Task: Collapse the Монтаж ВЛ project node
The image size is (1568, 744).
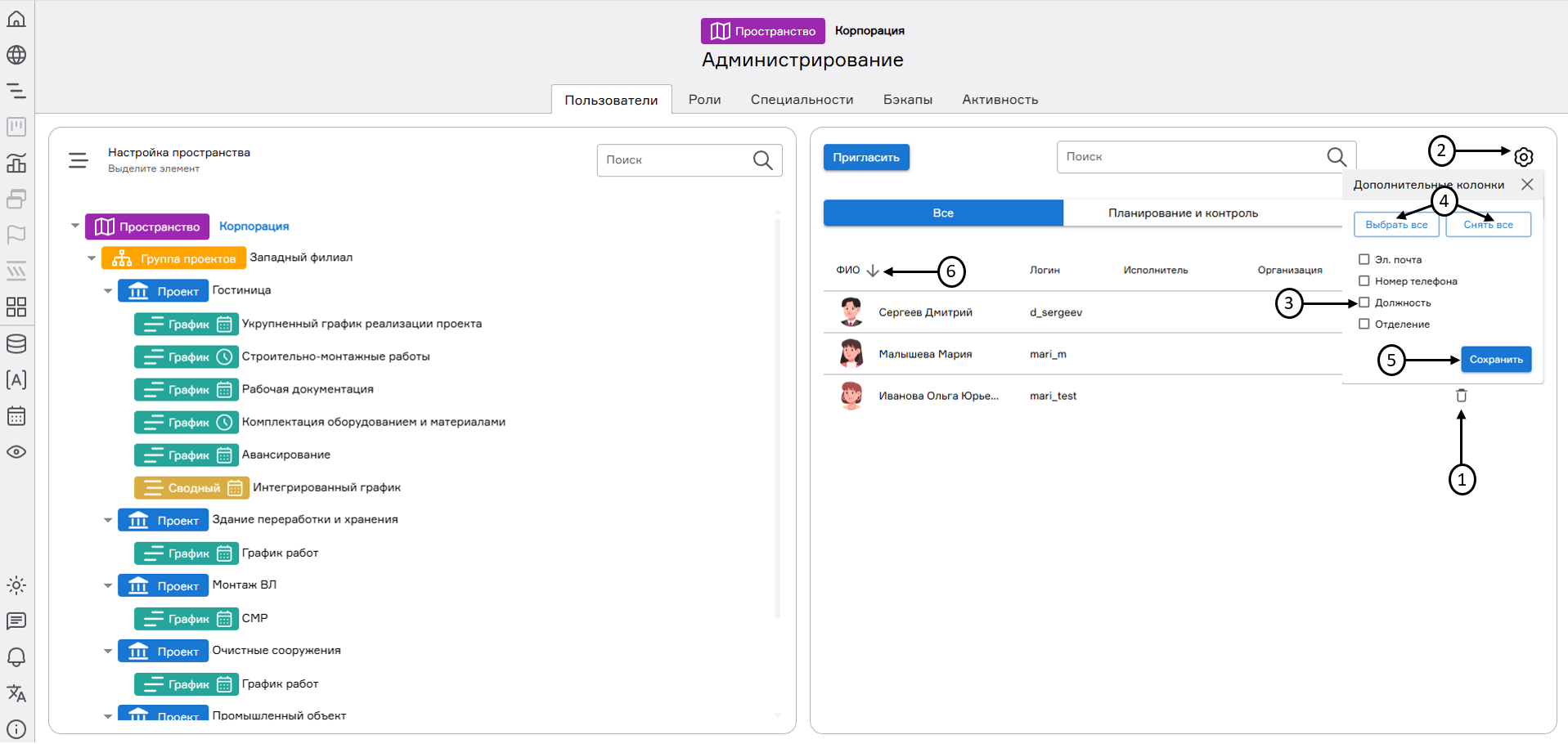Action: (108, 585)
